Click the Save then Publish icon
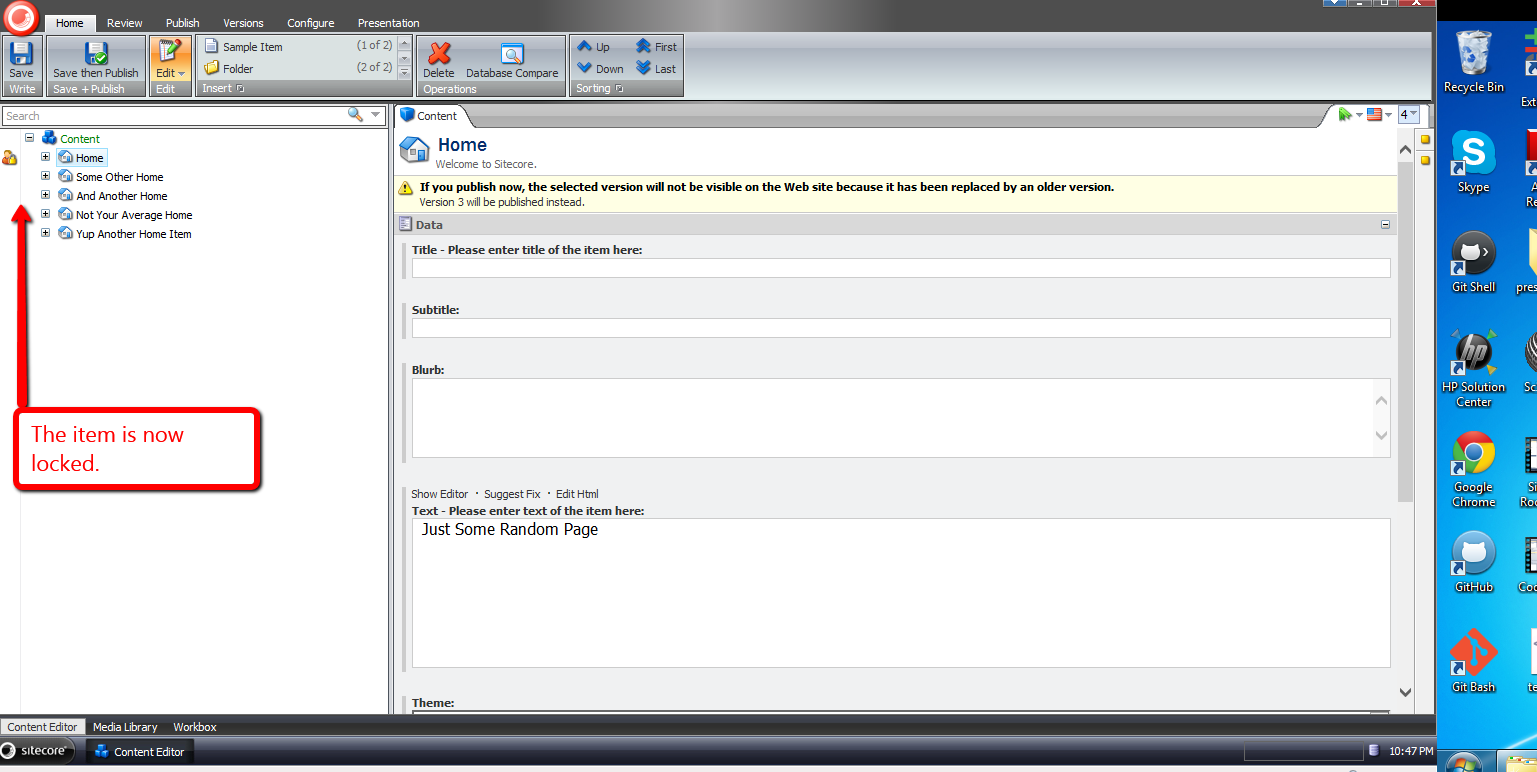Image resolution: width=1537 pixels, height=772 pixels. 96,54
